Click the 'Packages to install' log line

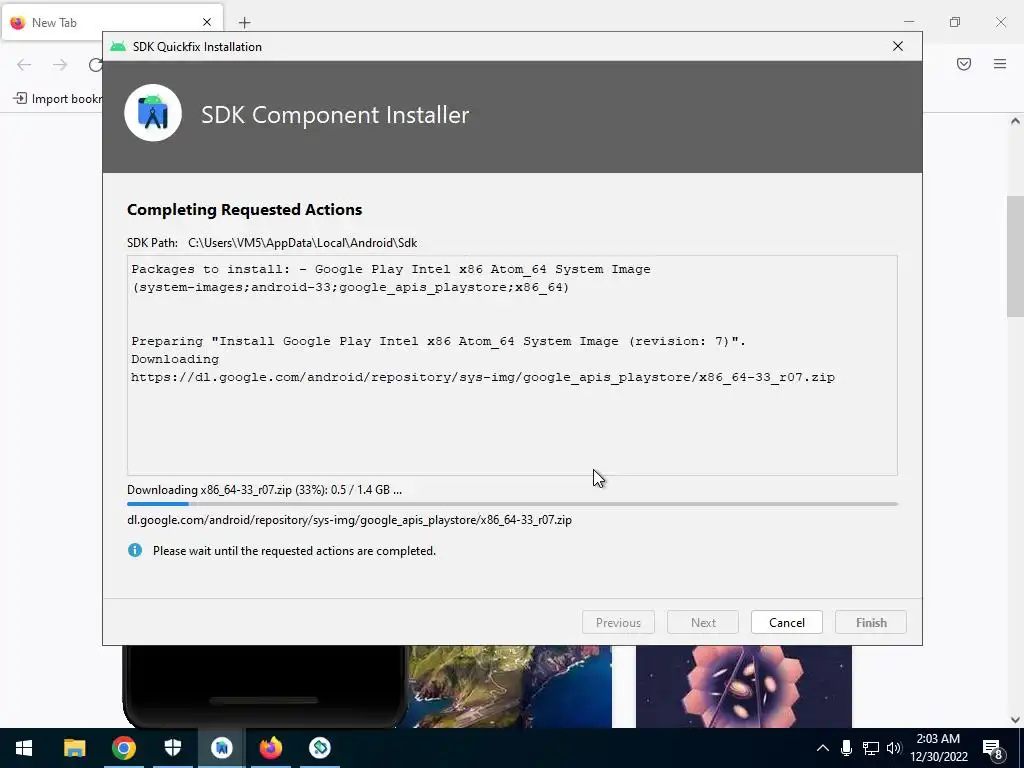pos(391,269)
